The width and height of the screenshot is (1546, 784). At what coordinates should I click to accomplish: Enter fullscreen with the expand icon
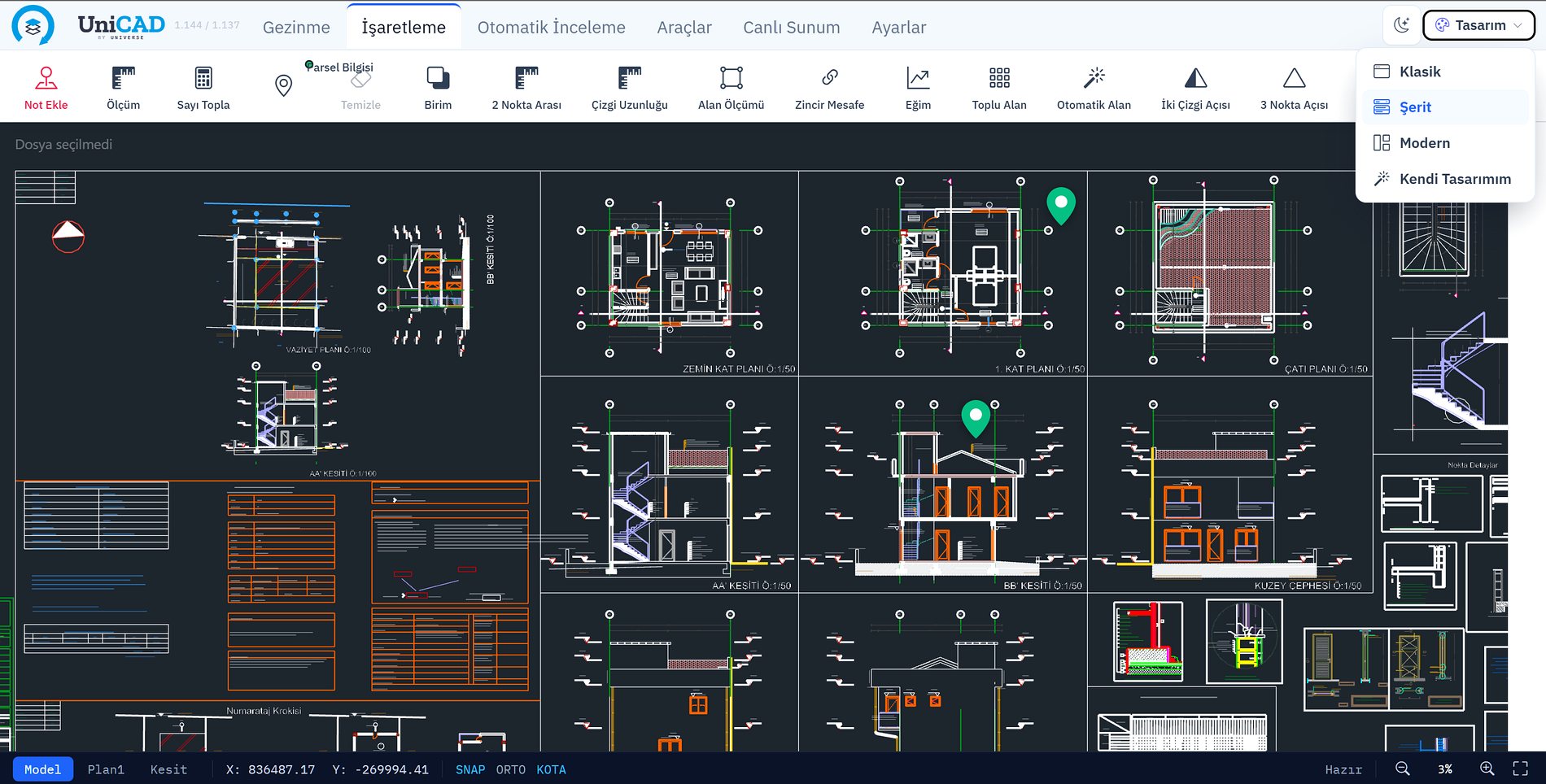(x=1520, y=769)
